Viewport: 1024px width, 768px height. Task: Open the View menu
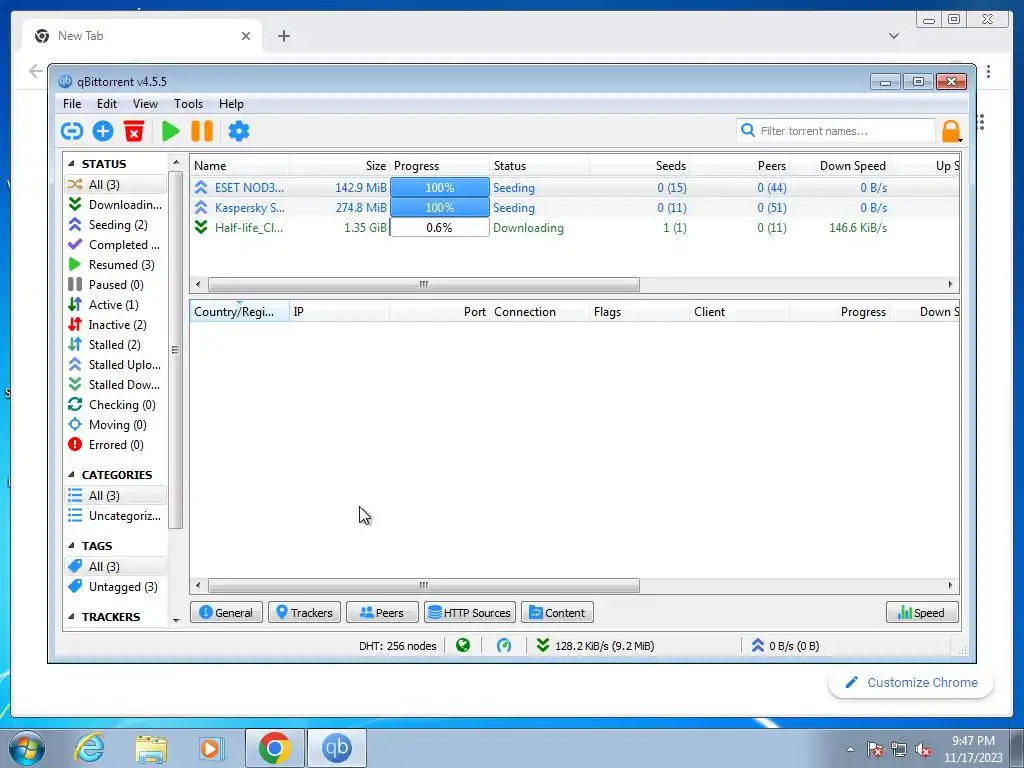[145, 104]
